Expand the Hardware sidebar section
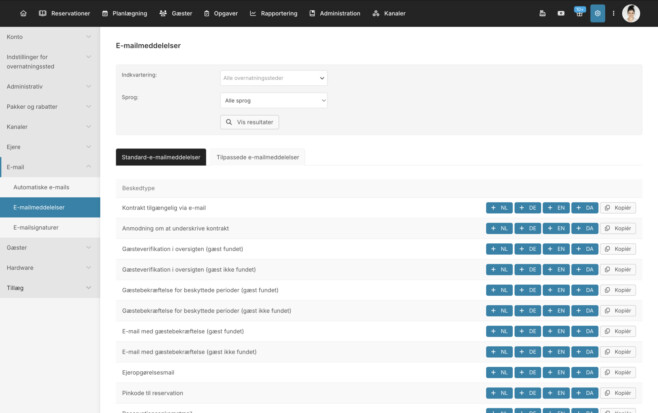Viewport: 658px width, 413px height. click(x=50, y=268)
